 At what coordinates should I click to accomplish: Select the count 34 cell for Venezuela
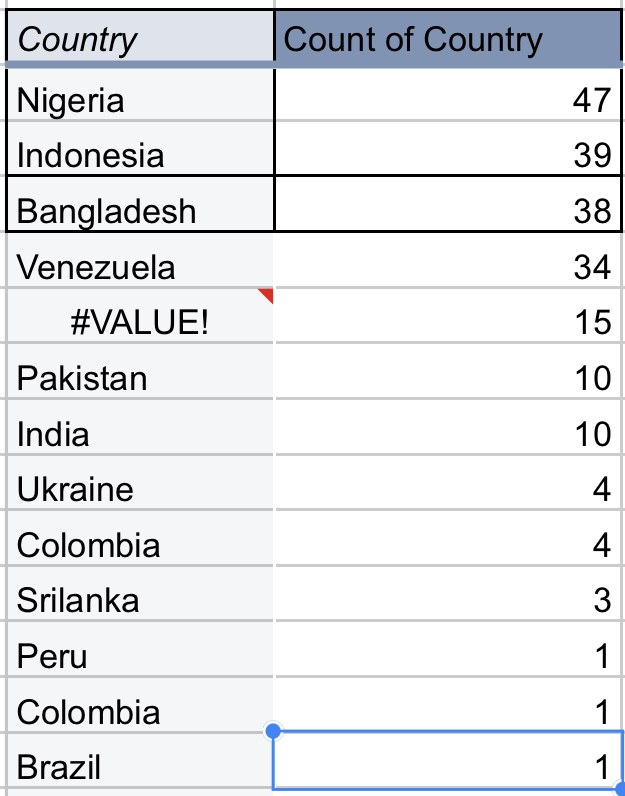tap(448, 260)
